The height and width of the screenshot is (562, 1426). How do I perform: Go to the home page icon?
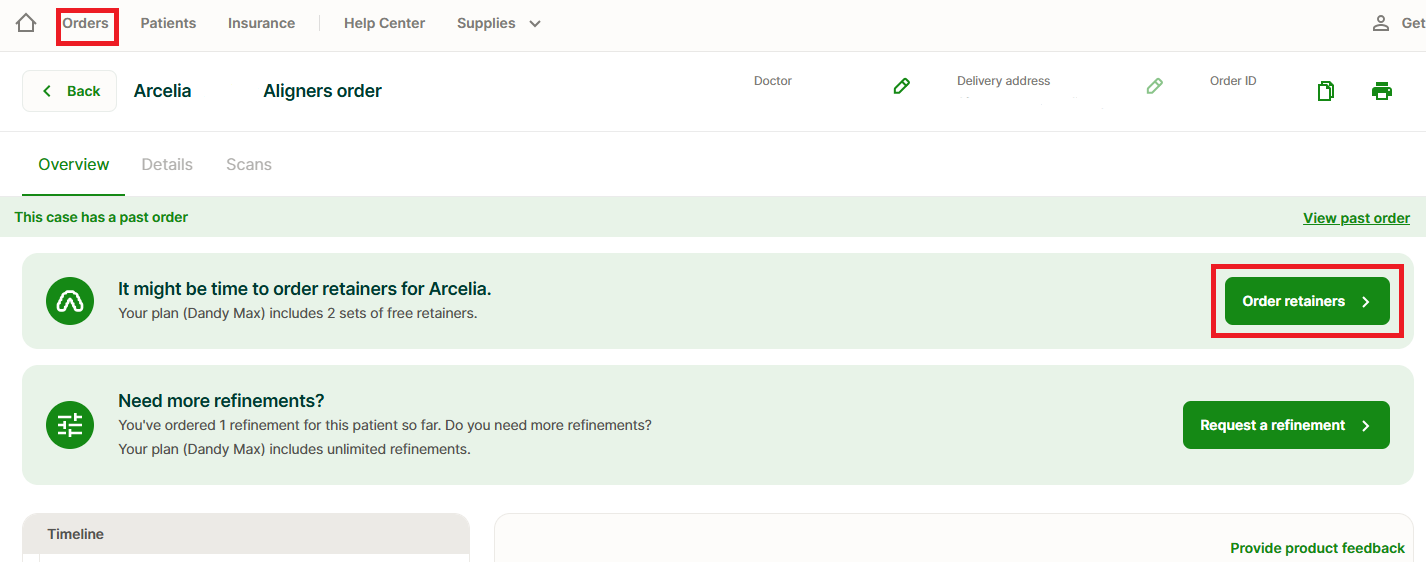[26, 23]
